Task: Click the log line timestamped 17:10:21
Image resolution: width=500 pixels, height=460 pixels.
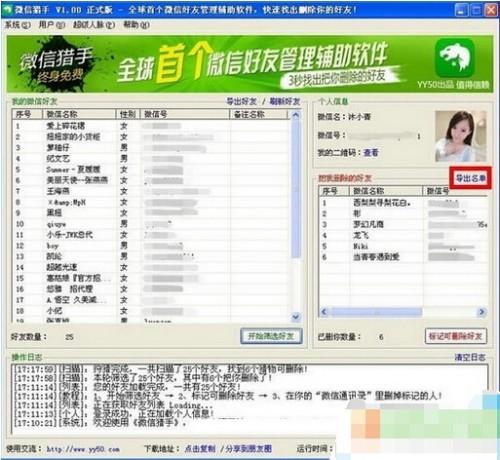Action: 101,423
